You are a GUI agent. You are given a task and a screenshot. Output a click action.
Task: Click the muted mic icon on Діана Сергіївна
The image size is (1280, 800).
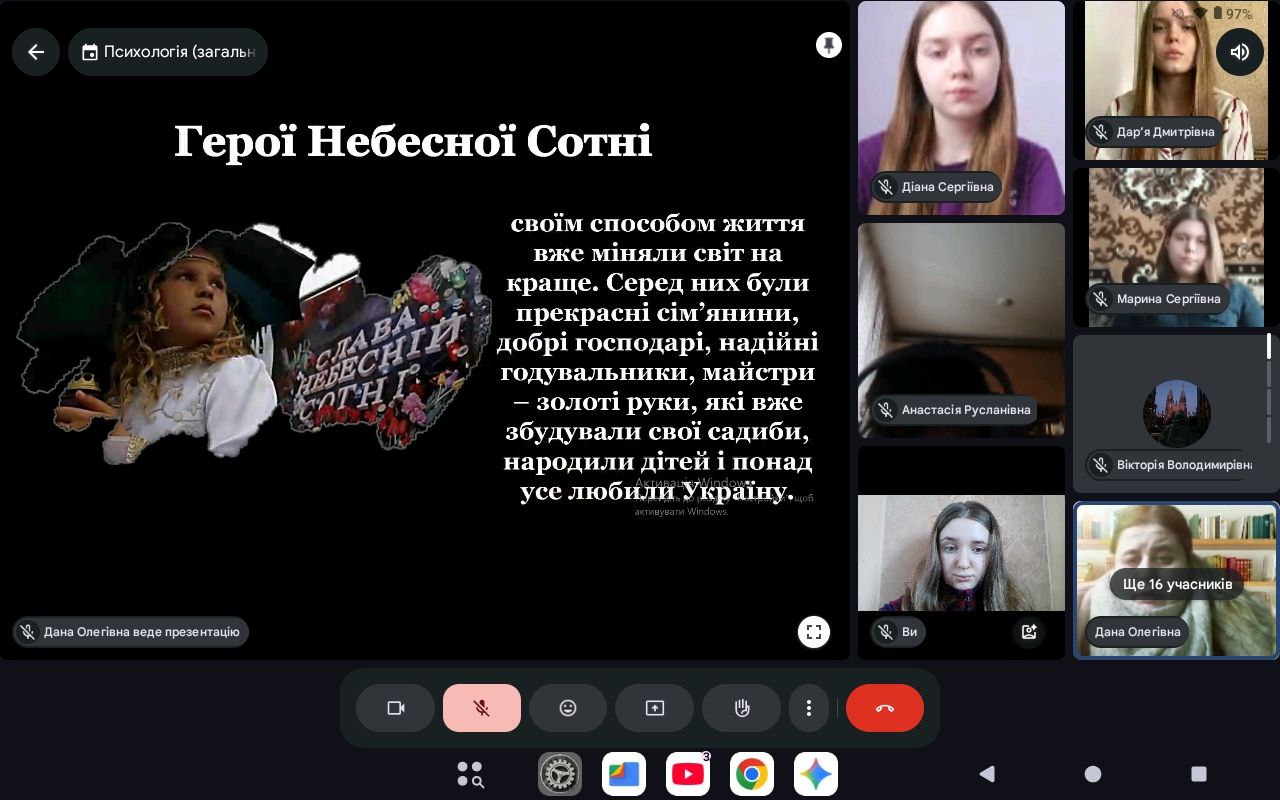click(x=885, y=187)
